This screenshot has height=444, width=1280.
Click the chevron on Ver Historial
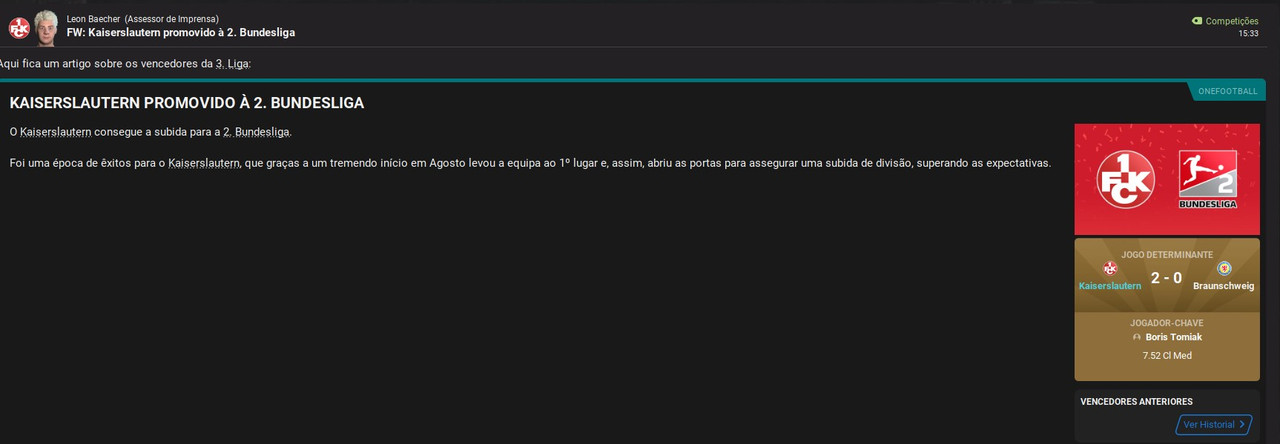point(1242,425)
